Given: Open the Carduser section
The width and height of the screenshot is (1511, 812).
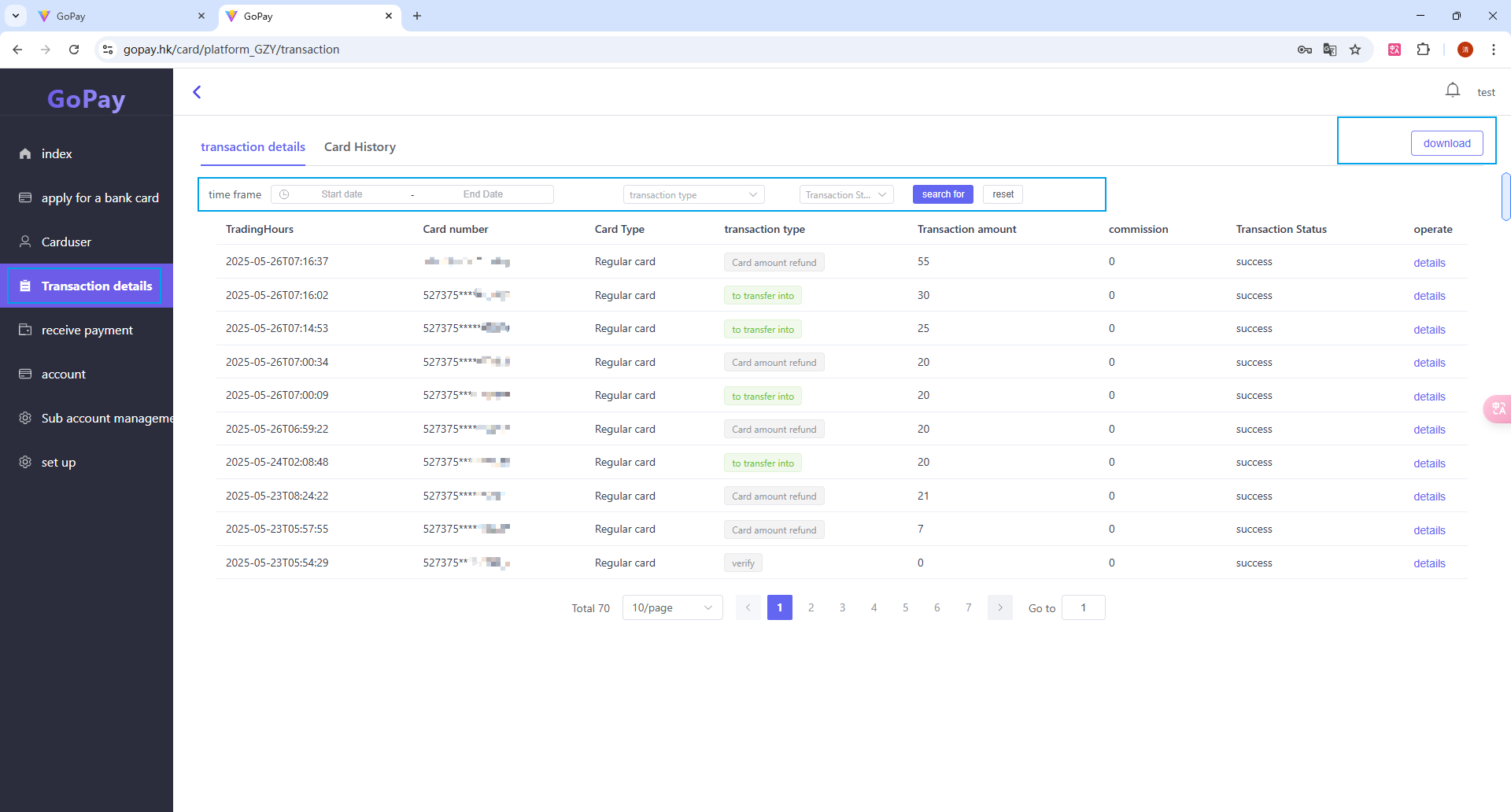Looking at the screenshot, I should click(x=67, y=242).
